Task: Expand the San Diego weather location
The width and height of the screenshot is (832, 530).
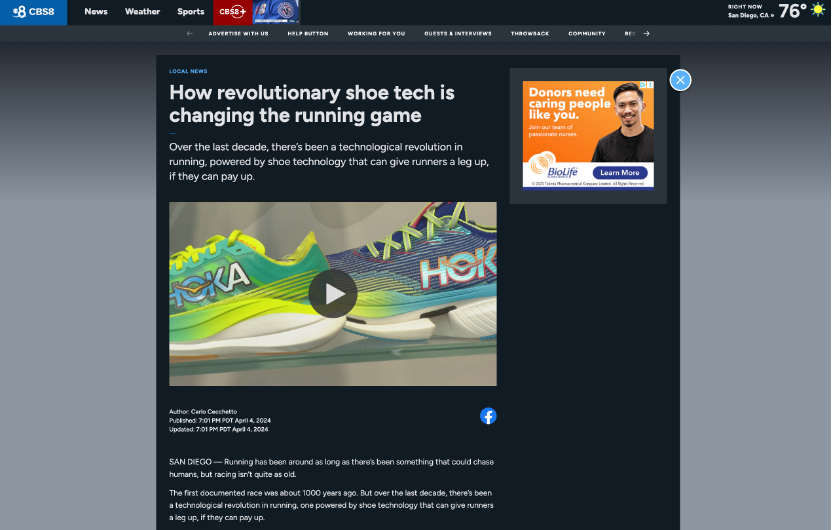Action: 751,15
